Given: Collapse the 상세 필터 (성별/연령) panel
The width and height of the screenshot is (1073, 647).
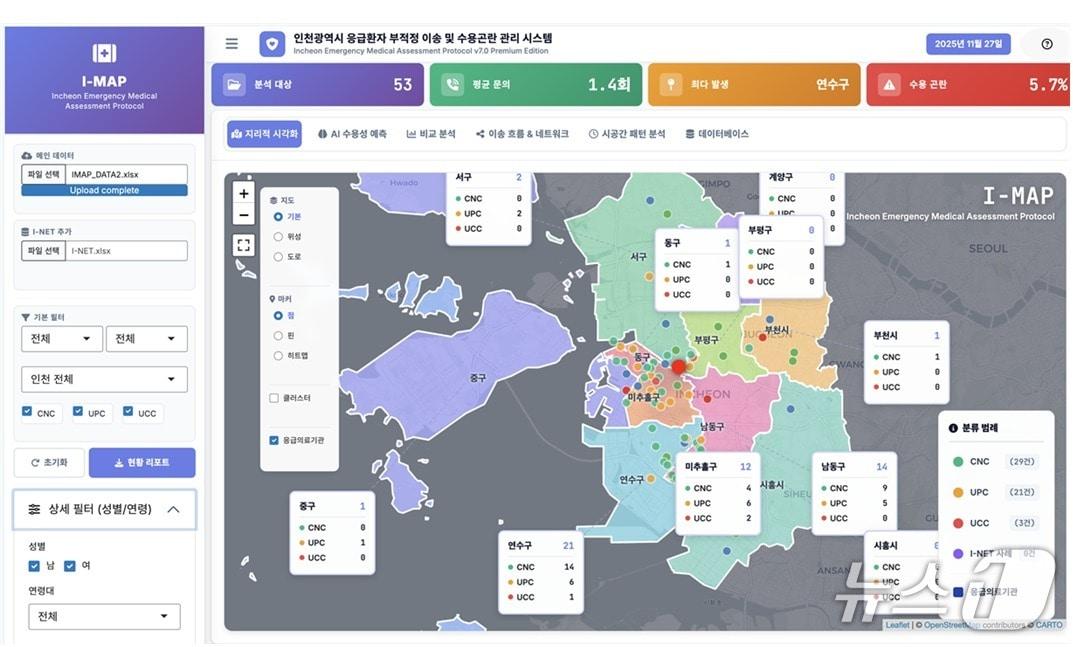Looking at the screenshot, I should (174, 509).
